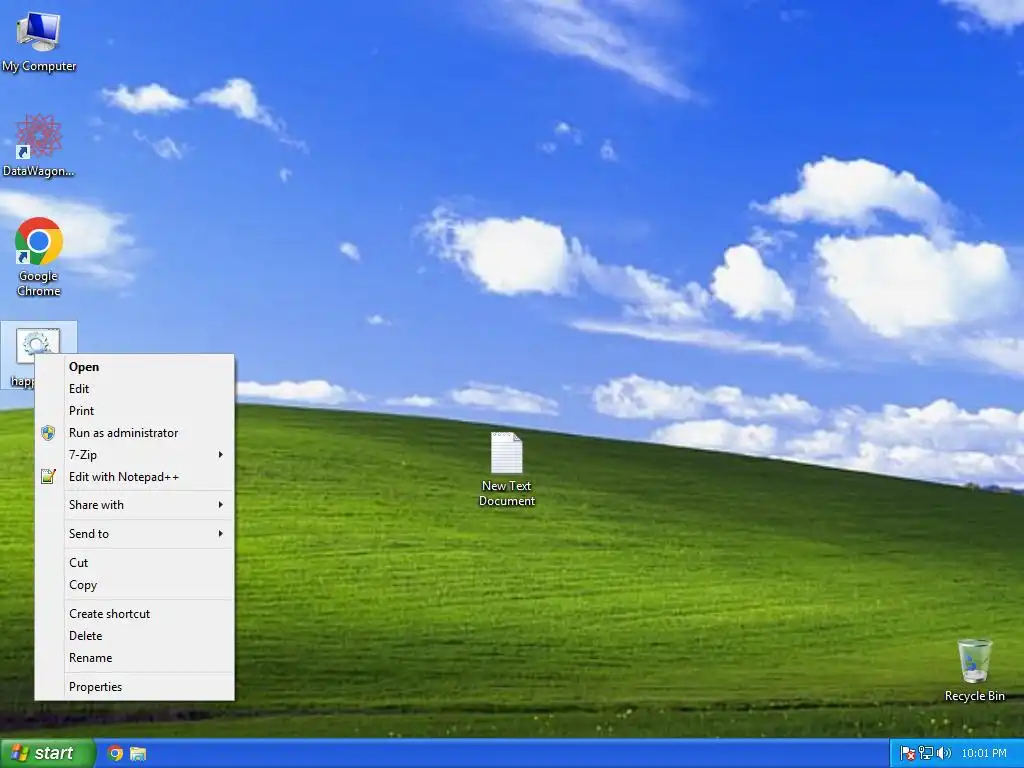Click the gear-icon batch file on desktop
Viewport: 1024px width, 768px height.
[x=38, y=346]
